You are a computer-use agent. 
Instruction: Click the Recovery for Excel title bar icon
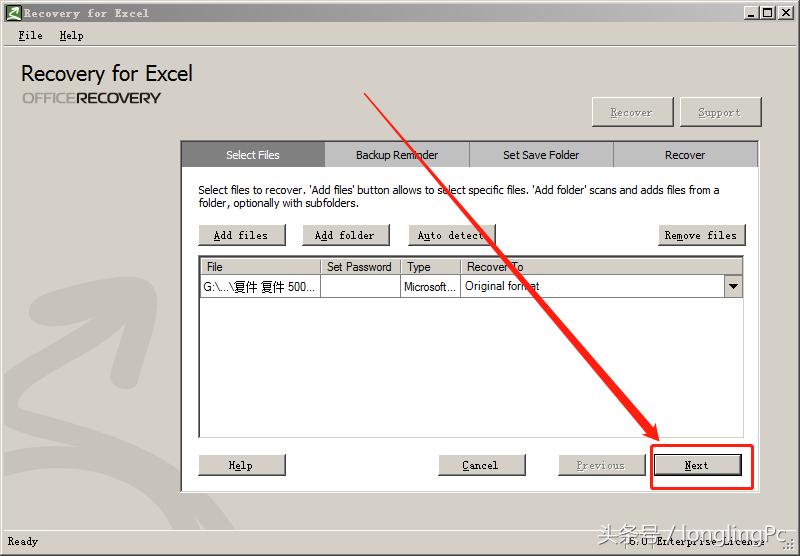coord(13,13)
